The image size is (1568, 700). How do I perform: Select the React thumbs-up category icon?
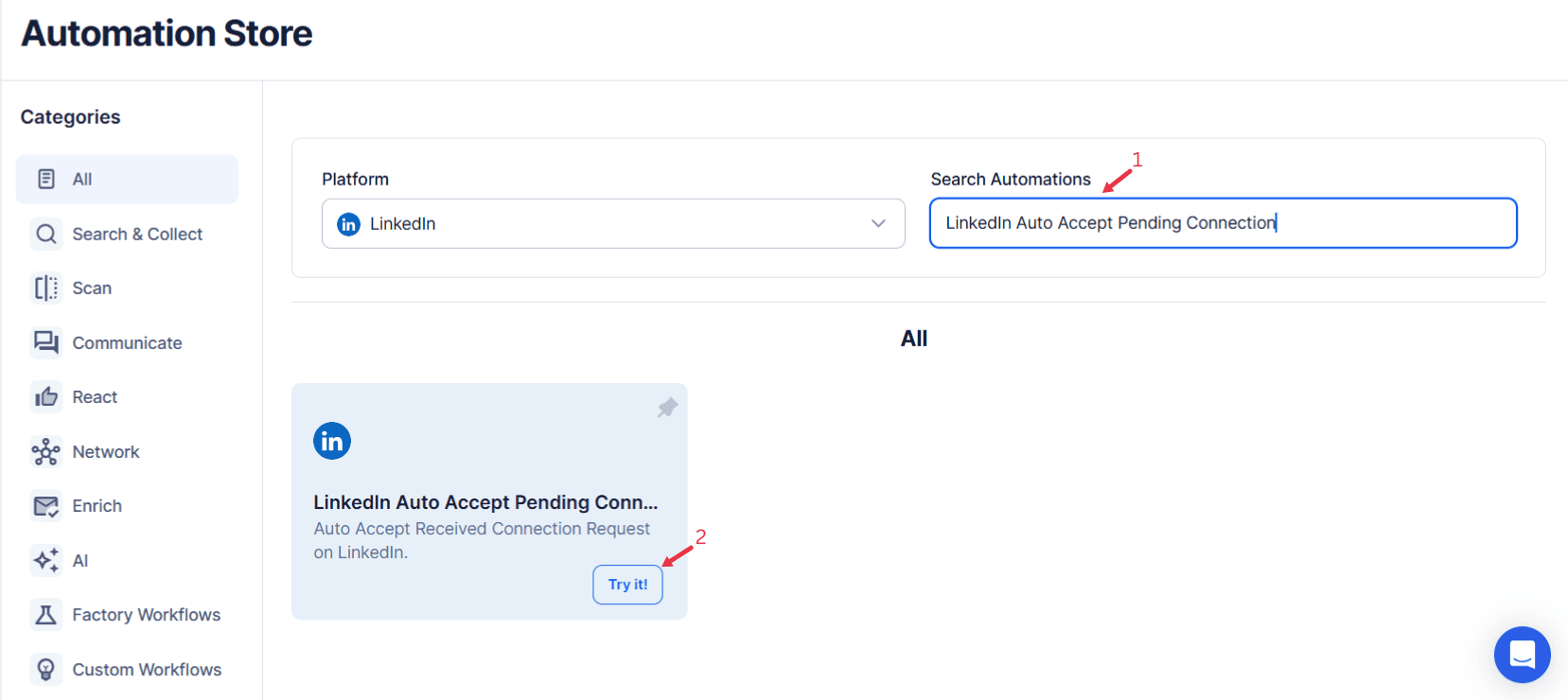coord(45,396)
